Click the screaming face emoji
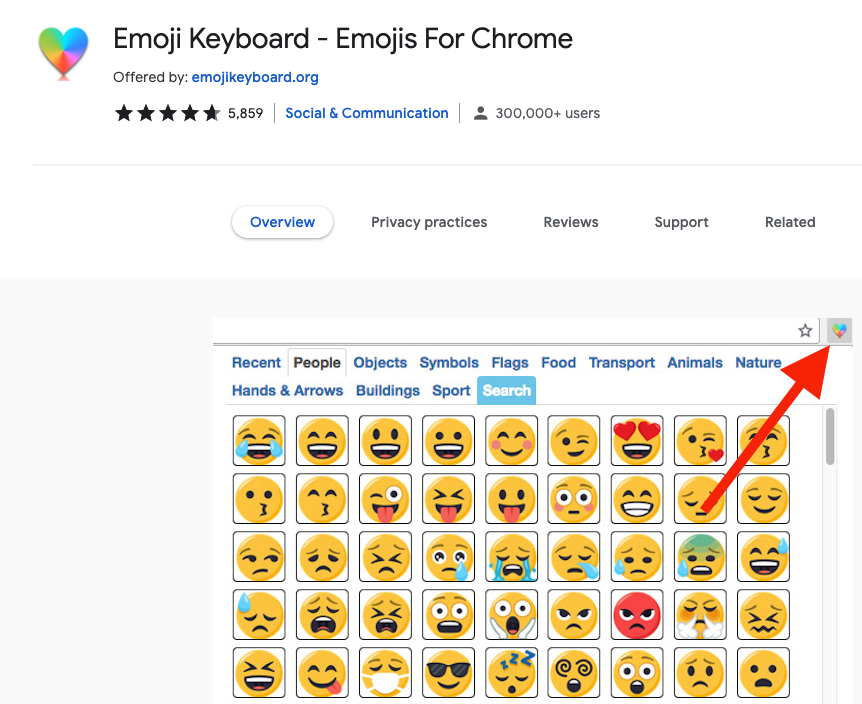The width and height of the screenshot is (862, 704). (511, 614)
